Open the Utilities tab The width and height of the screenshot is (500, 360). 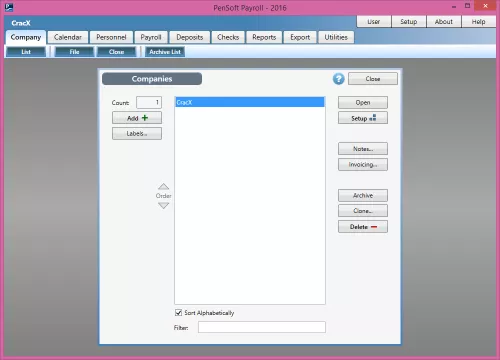[336, 37]
